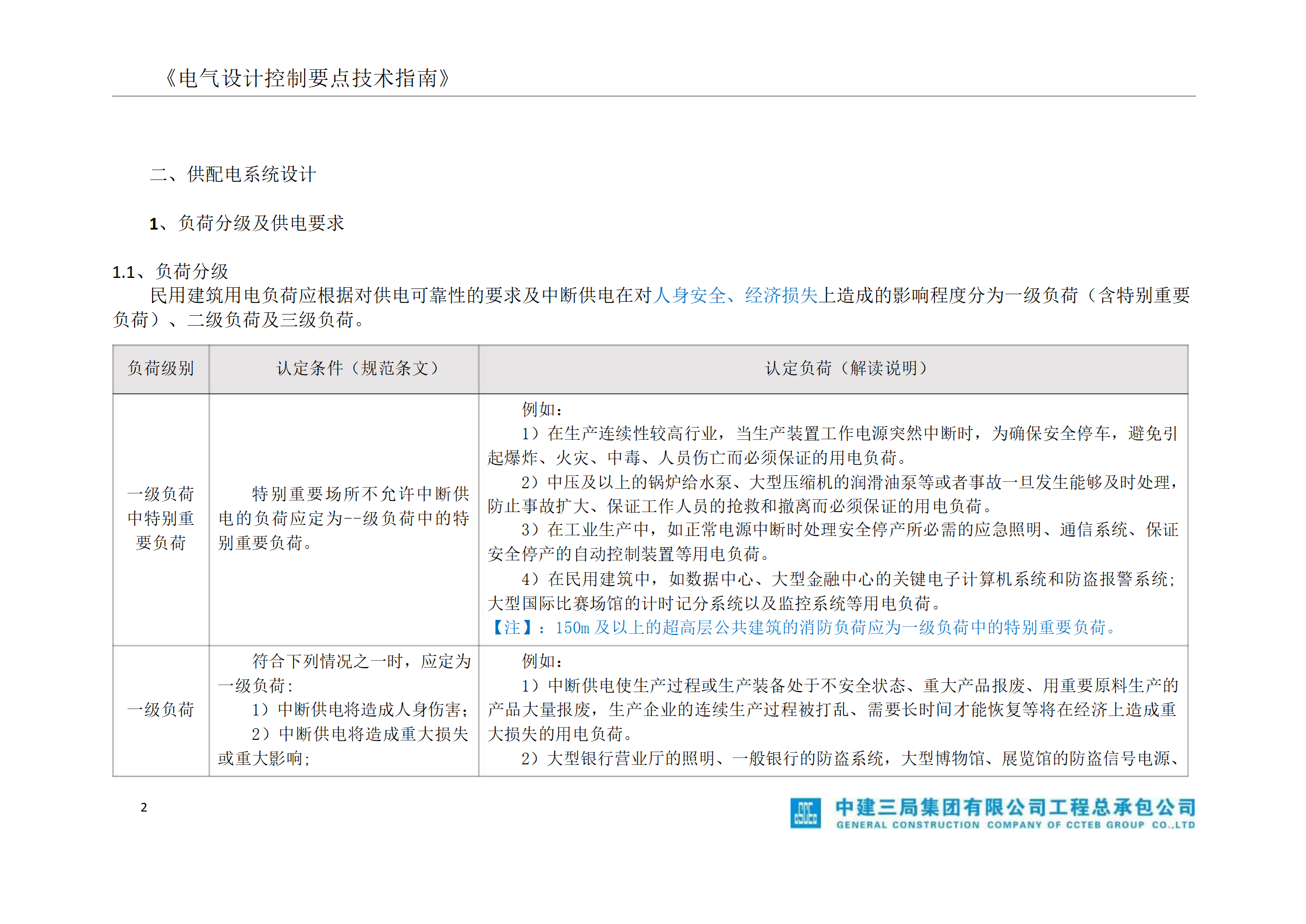Screen dimensions: 1306x924
Task: Click condition 1）中断供电将造成人身伤害
Action: pyautogui.click(x=360, y=710)
